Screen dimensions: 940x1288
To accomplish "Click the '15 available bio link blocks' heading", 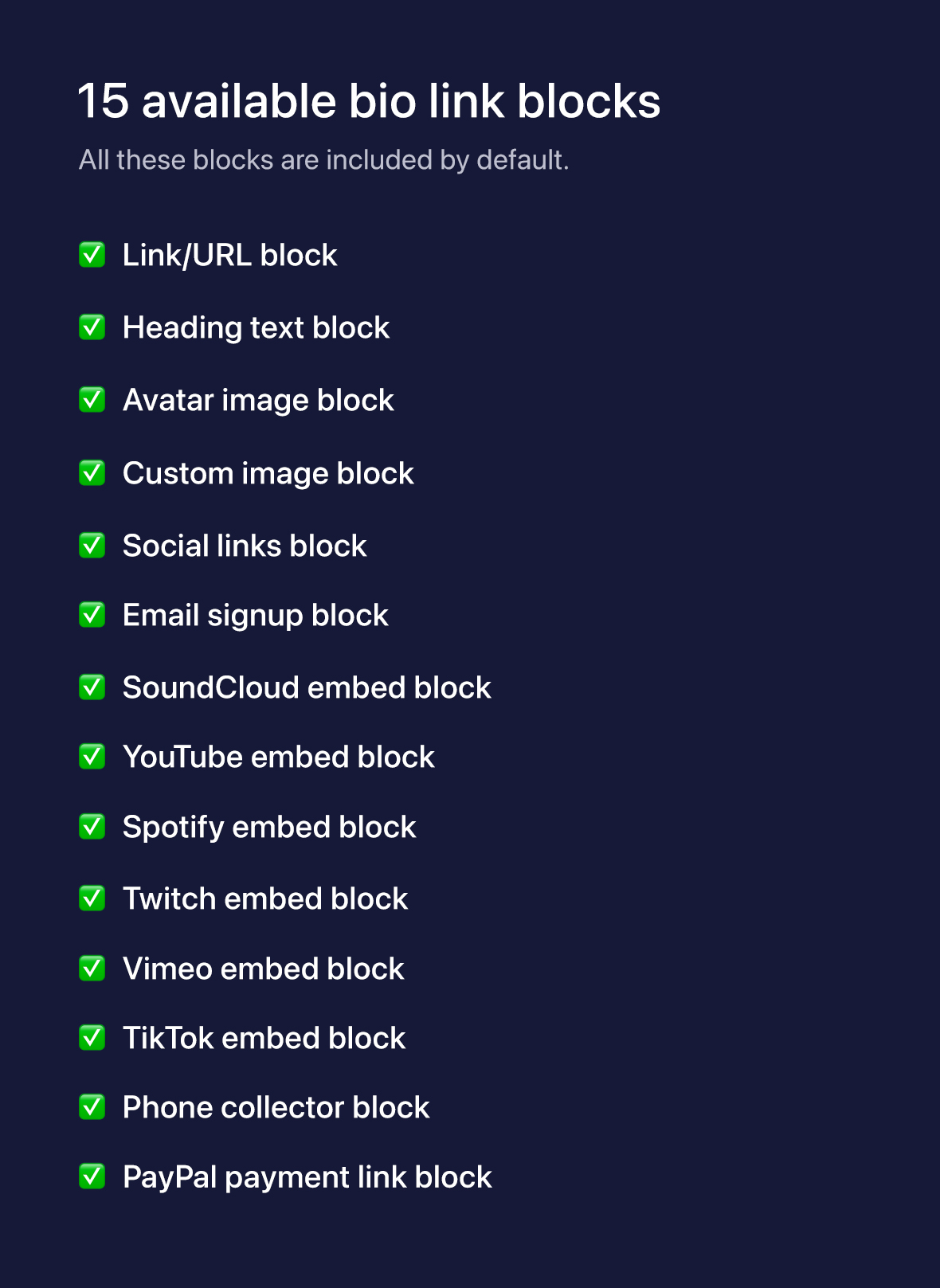I will 369,102.
